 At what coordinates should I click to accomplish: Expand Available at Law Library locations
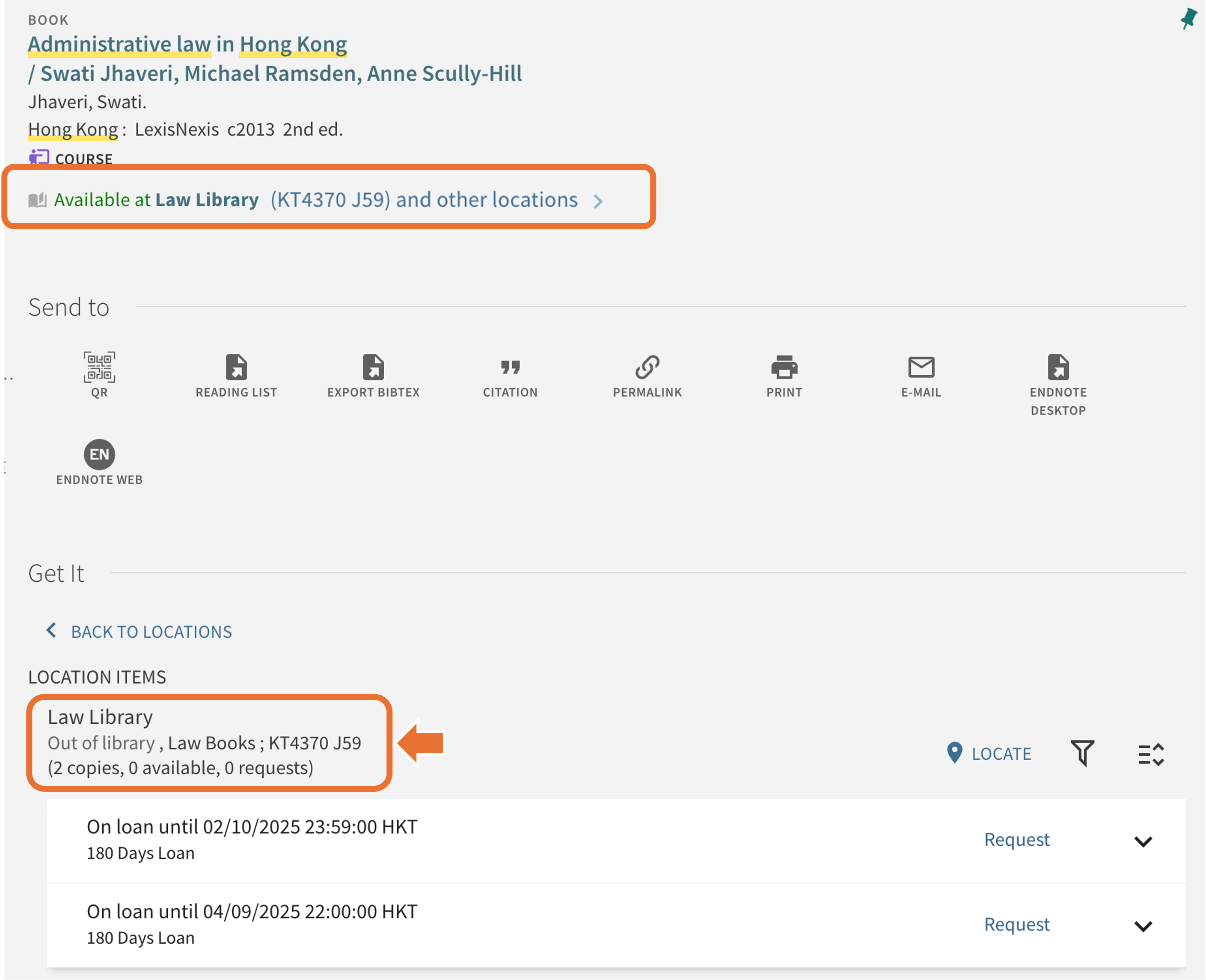coord(316,200)
